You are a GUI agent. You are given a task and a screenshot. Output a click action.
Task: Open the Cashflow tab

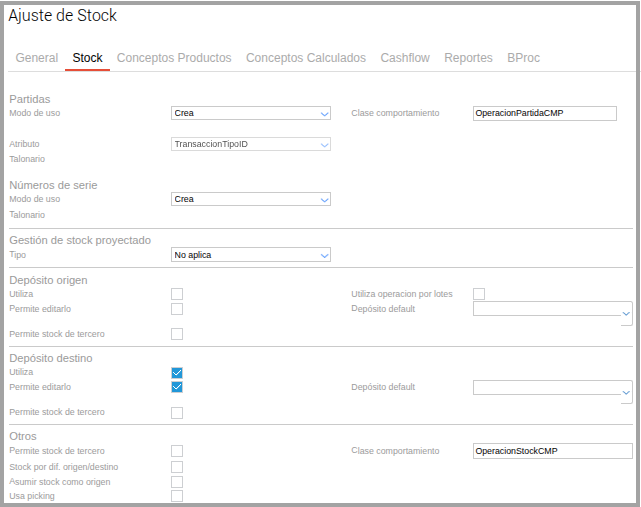[405, 58]
